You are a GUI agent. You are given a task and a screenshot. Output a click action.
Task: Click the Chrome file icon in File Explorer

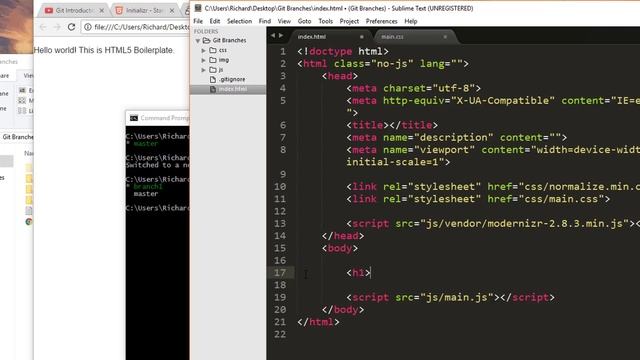tap(29, 222)
